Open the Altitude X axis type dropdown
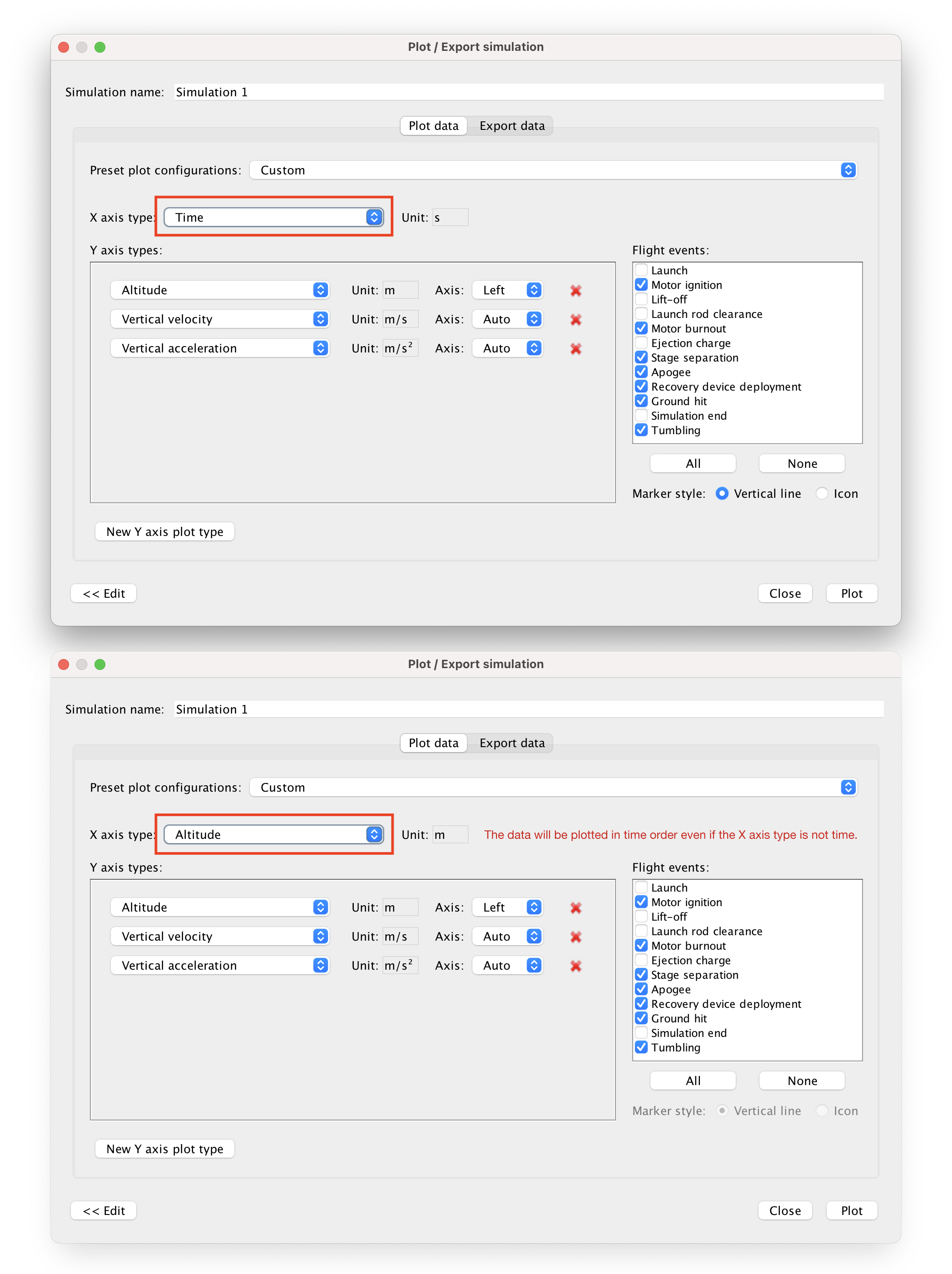 pyautogui.click(x=273, y=834)
